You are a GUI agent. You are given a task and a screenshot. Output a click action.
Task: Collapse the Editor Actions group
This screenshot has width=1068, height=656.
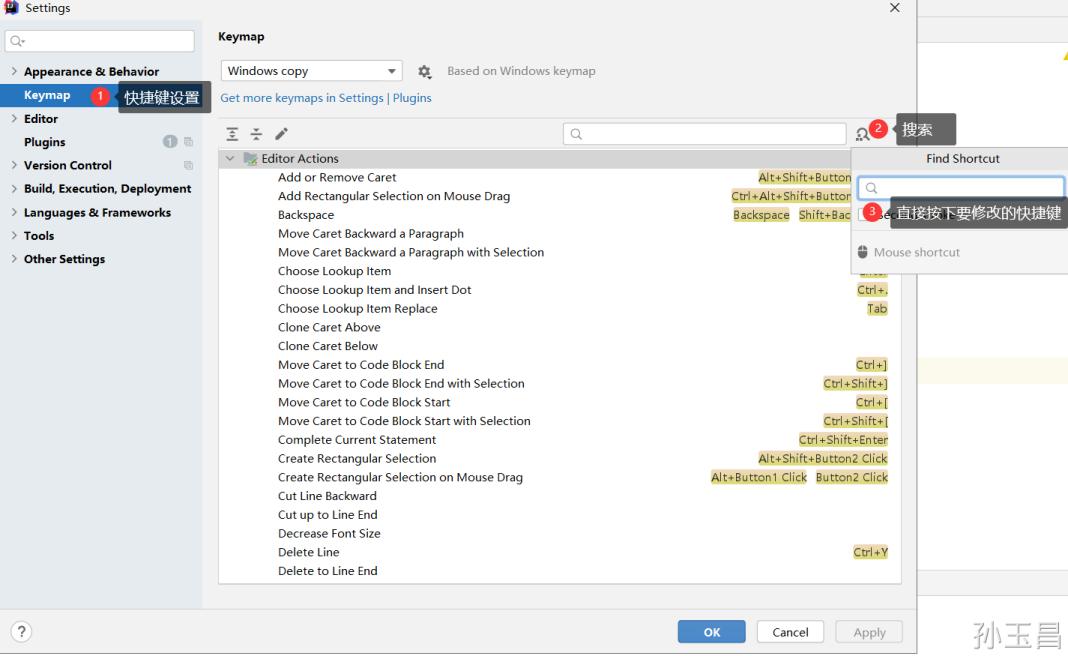coord(229,157)
